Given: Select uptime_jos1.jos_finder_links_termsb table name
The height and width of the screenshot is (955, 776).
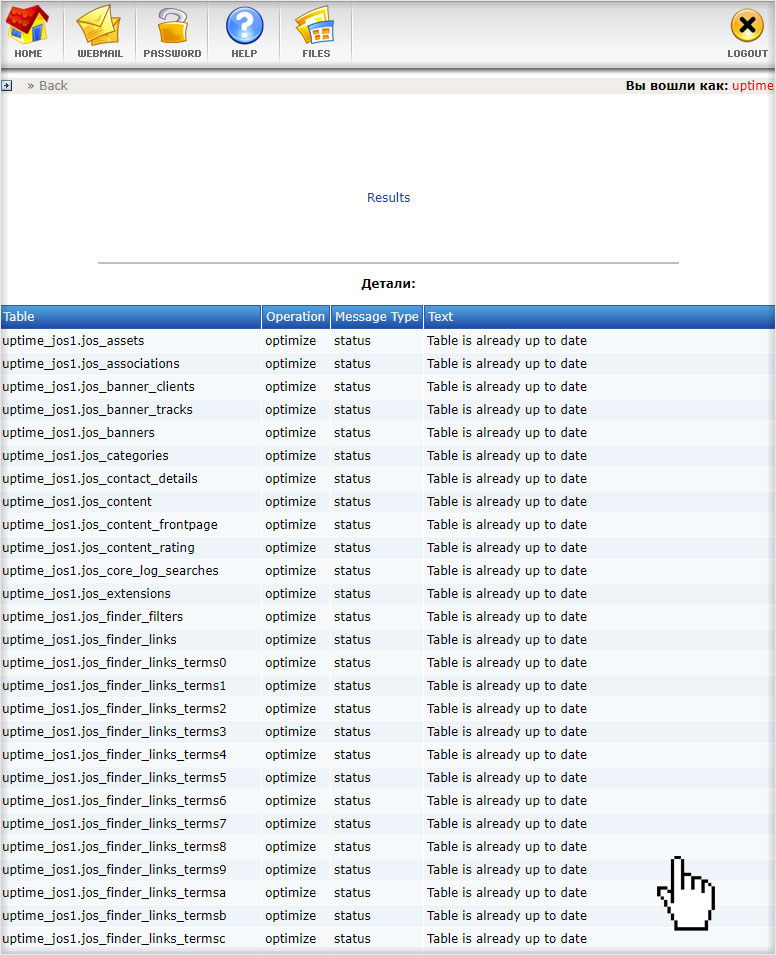Looking at the screenshot, I should click(x=114, y=915).
